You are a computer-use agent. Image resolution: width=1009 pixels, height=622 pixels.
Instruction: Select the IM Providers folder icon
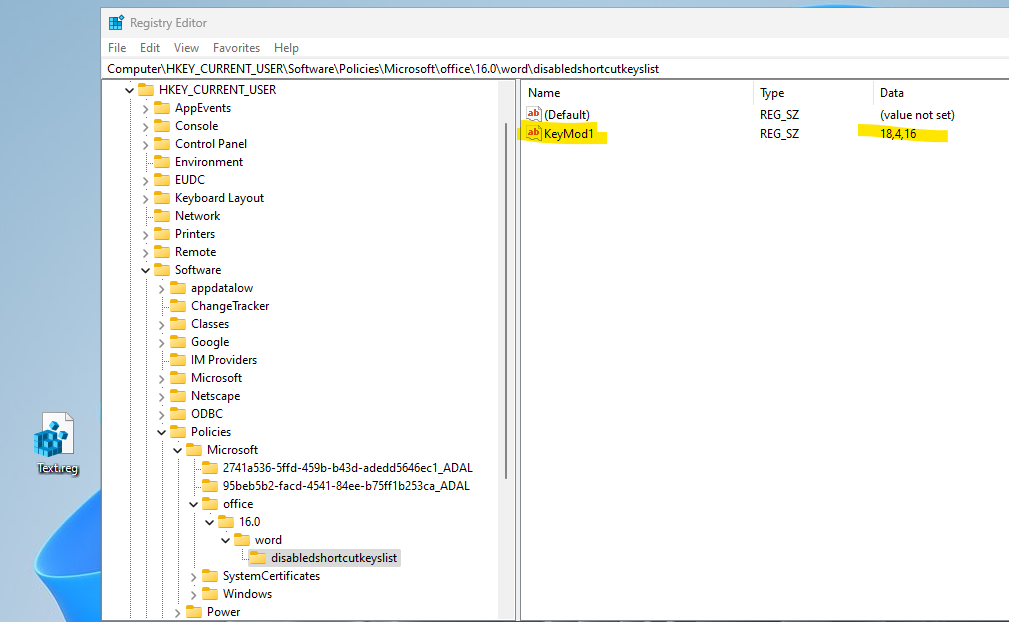click(178, 360)
